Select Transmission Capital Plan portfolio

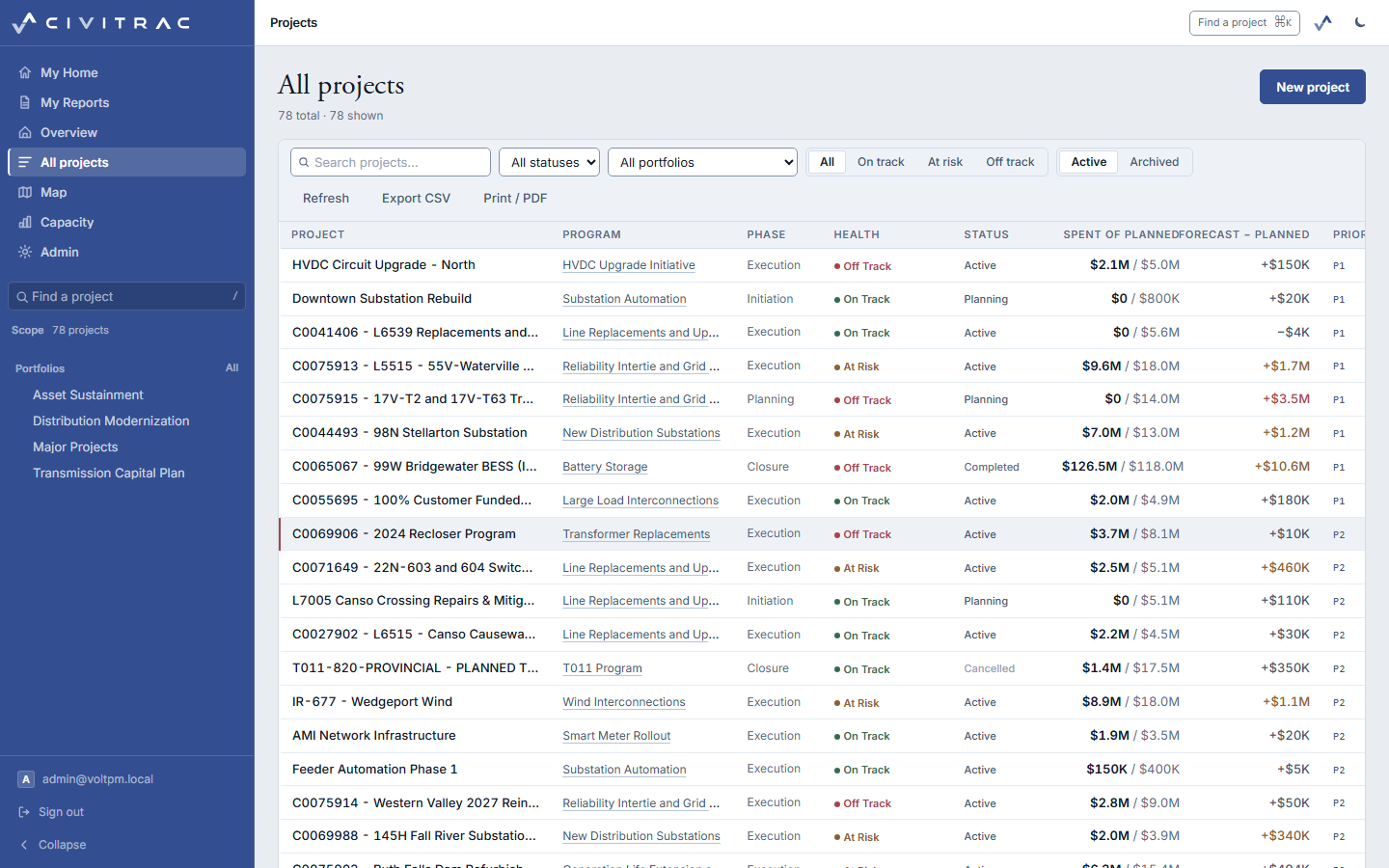coord(109,473)
